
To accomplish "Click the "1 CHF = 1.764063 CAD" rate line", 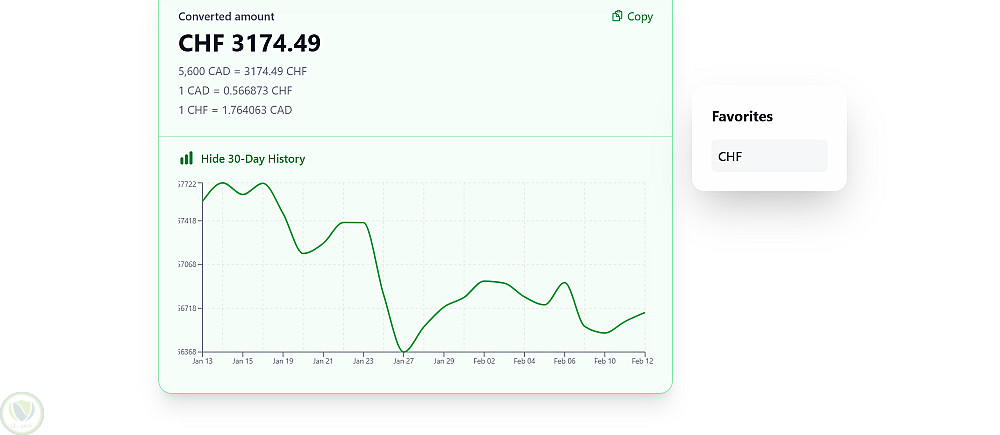I will coord(235,110).
